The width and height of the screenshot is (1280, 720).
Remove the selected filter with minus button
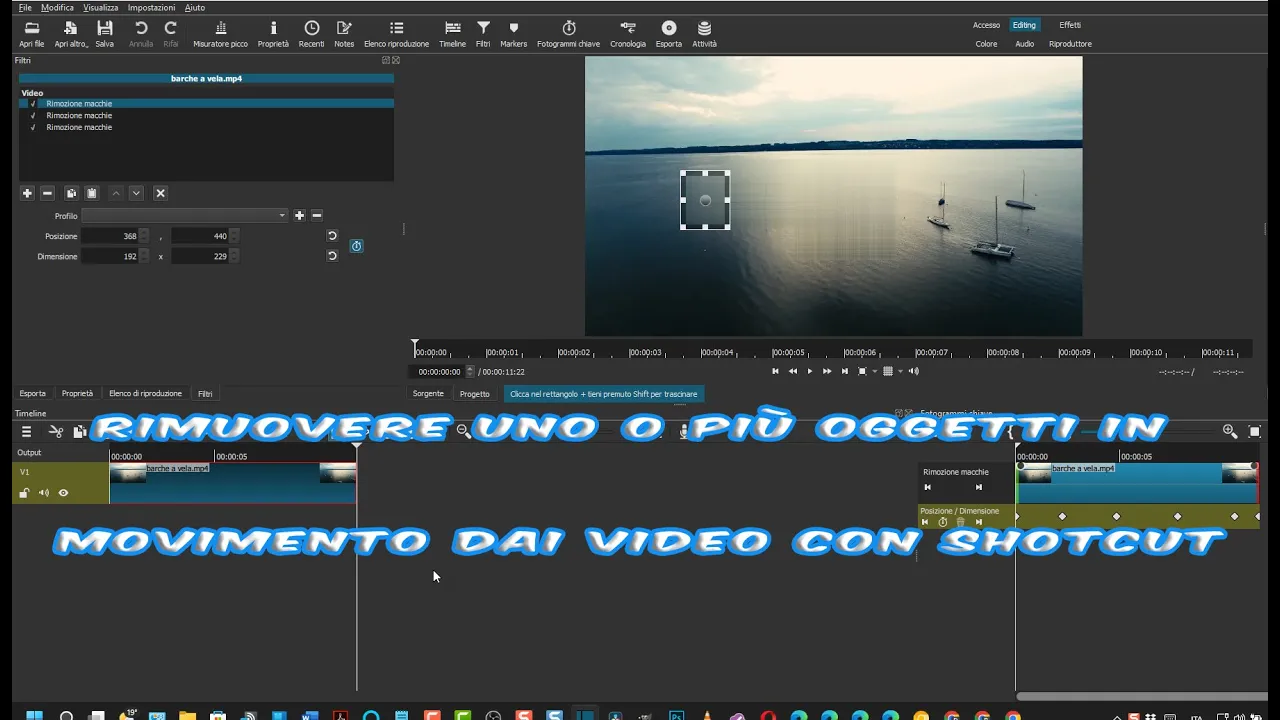(x=47, y=193)
